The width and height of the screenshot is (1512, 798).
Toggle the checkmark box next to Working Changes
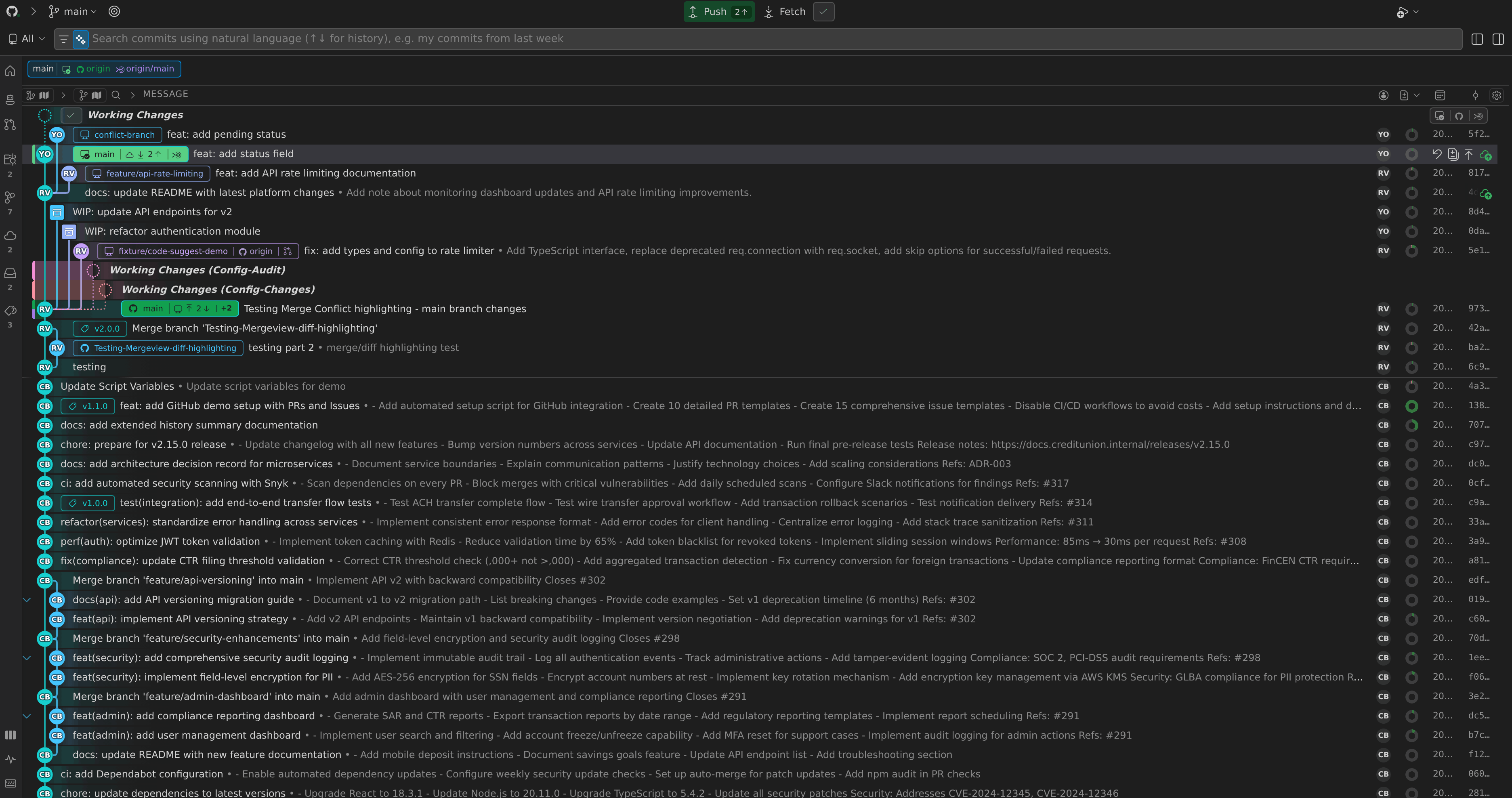click(x=70, y=115)
